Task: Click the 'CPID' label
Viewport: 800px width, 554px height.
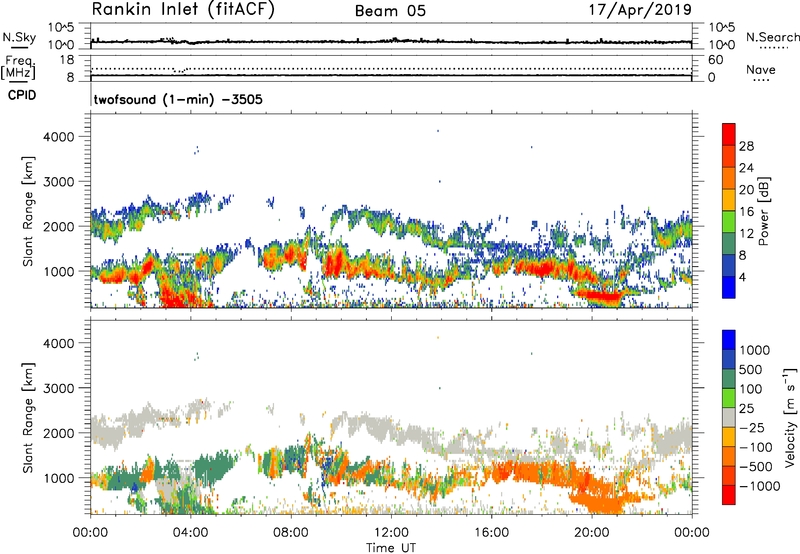Action: point(22,95)
